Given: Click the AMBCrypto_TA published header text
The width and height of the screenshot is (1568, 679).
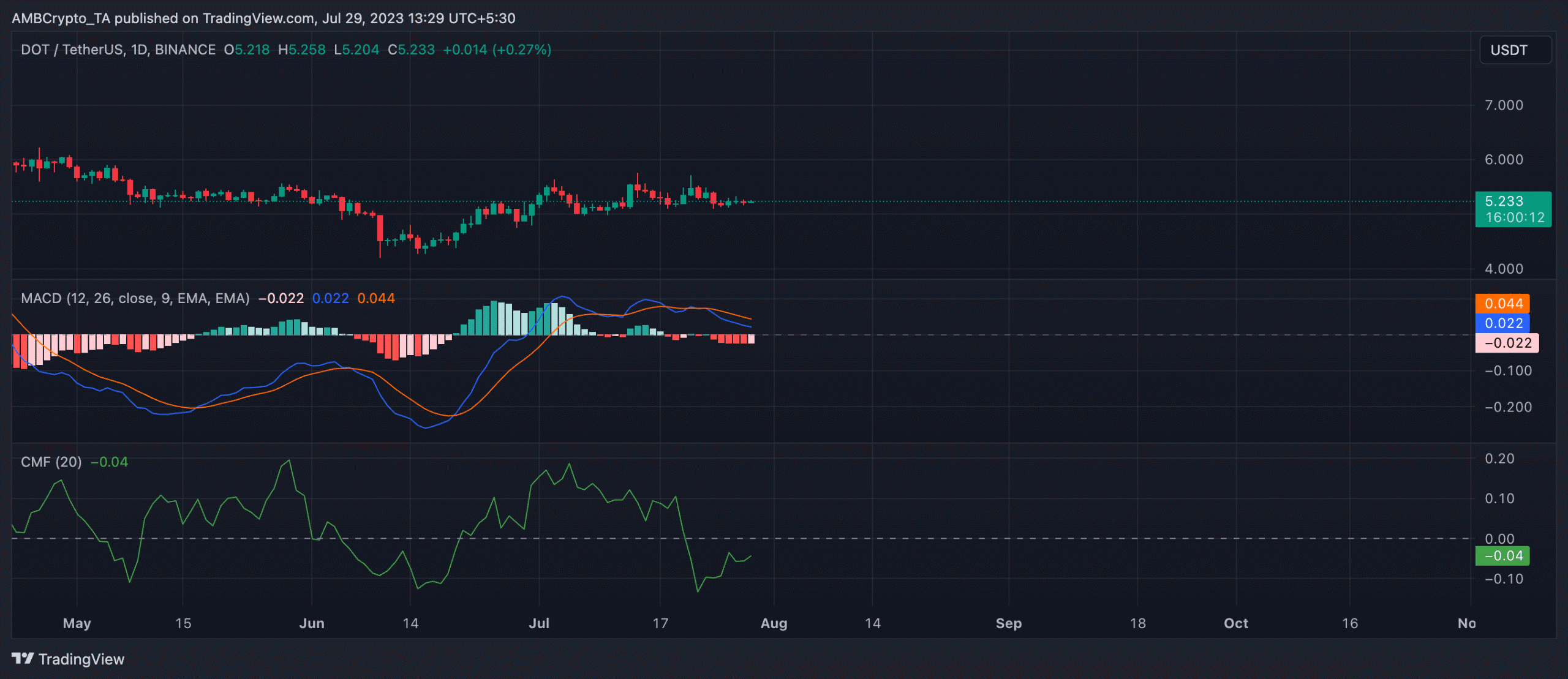Looking at the screenshot, I should tap(263, 18).
